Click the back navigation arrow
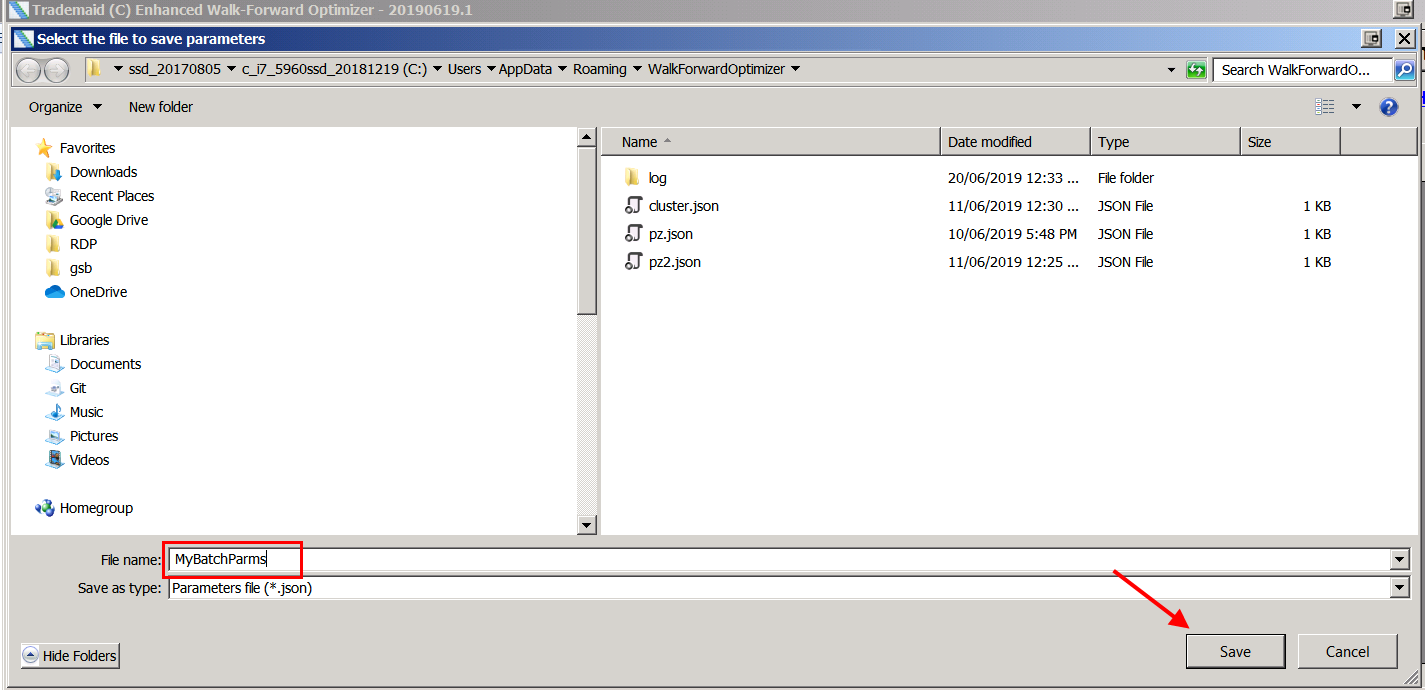 tap(29, 70)
